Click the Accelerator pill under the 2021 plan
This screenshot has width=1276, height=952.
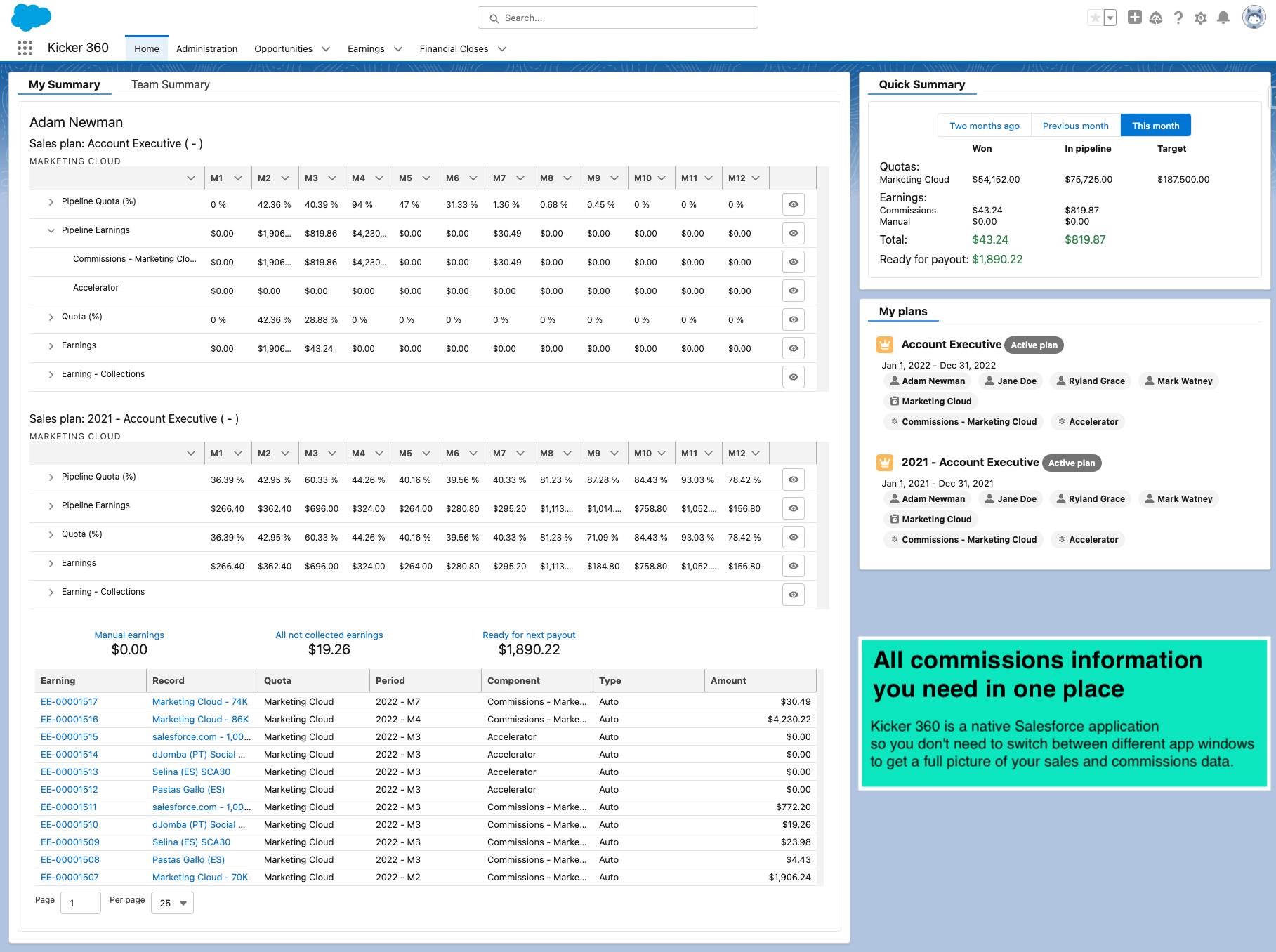tap(1088, 540)
